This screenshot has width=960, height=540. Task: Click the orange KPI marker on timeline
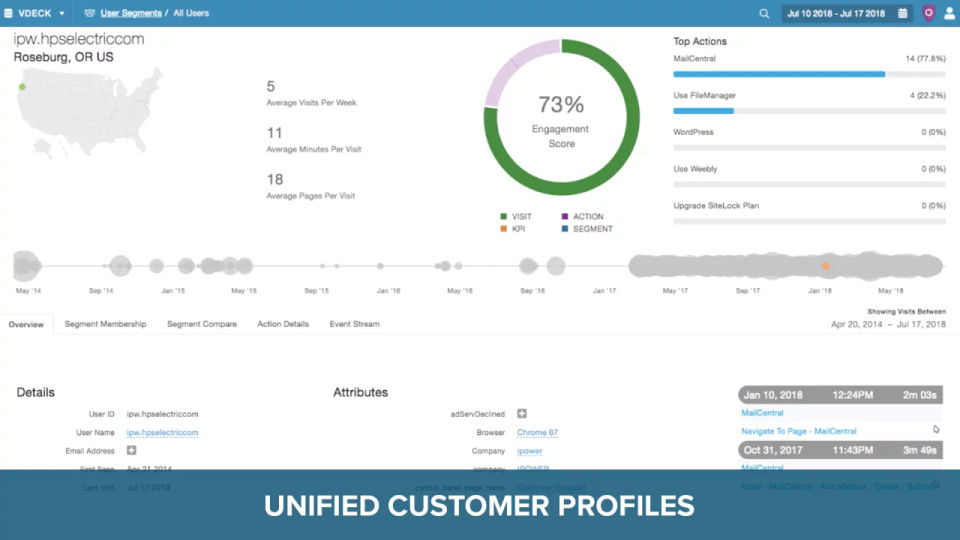coord(826,266)
